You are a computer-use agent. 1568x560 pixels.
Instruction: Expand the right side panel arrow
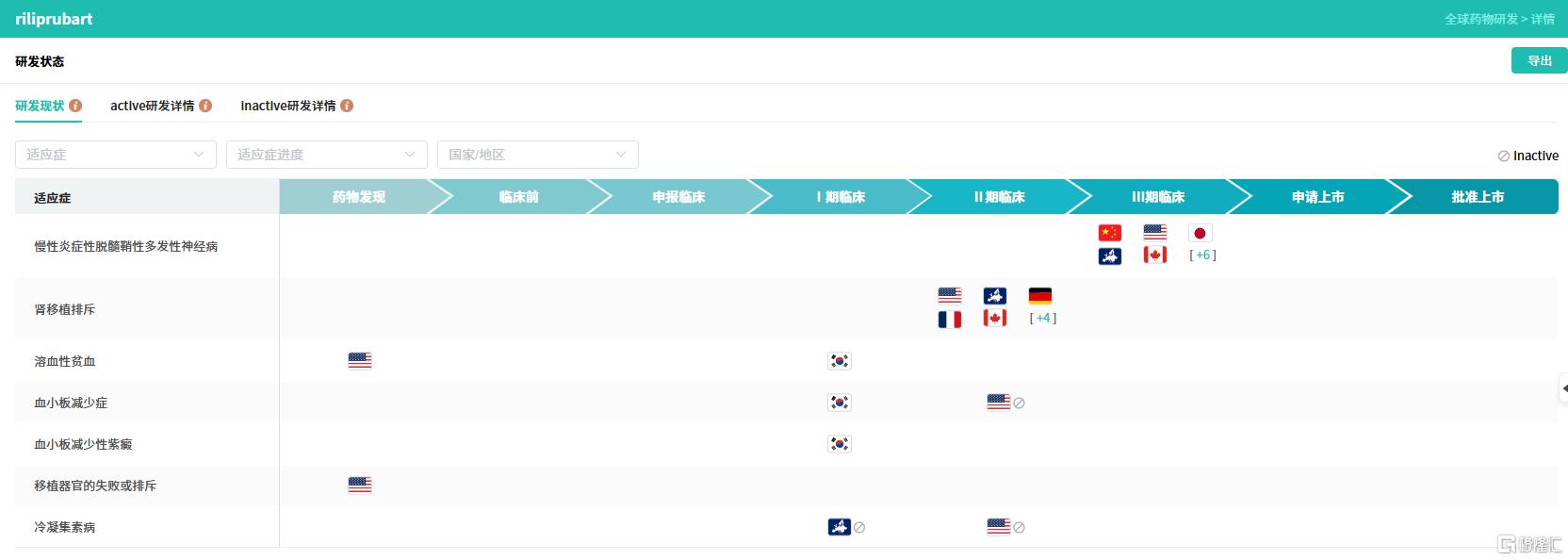pyautogui.click(x=1563, y=387)
